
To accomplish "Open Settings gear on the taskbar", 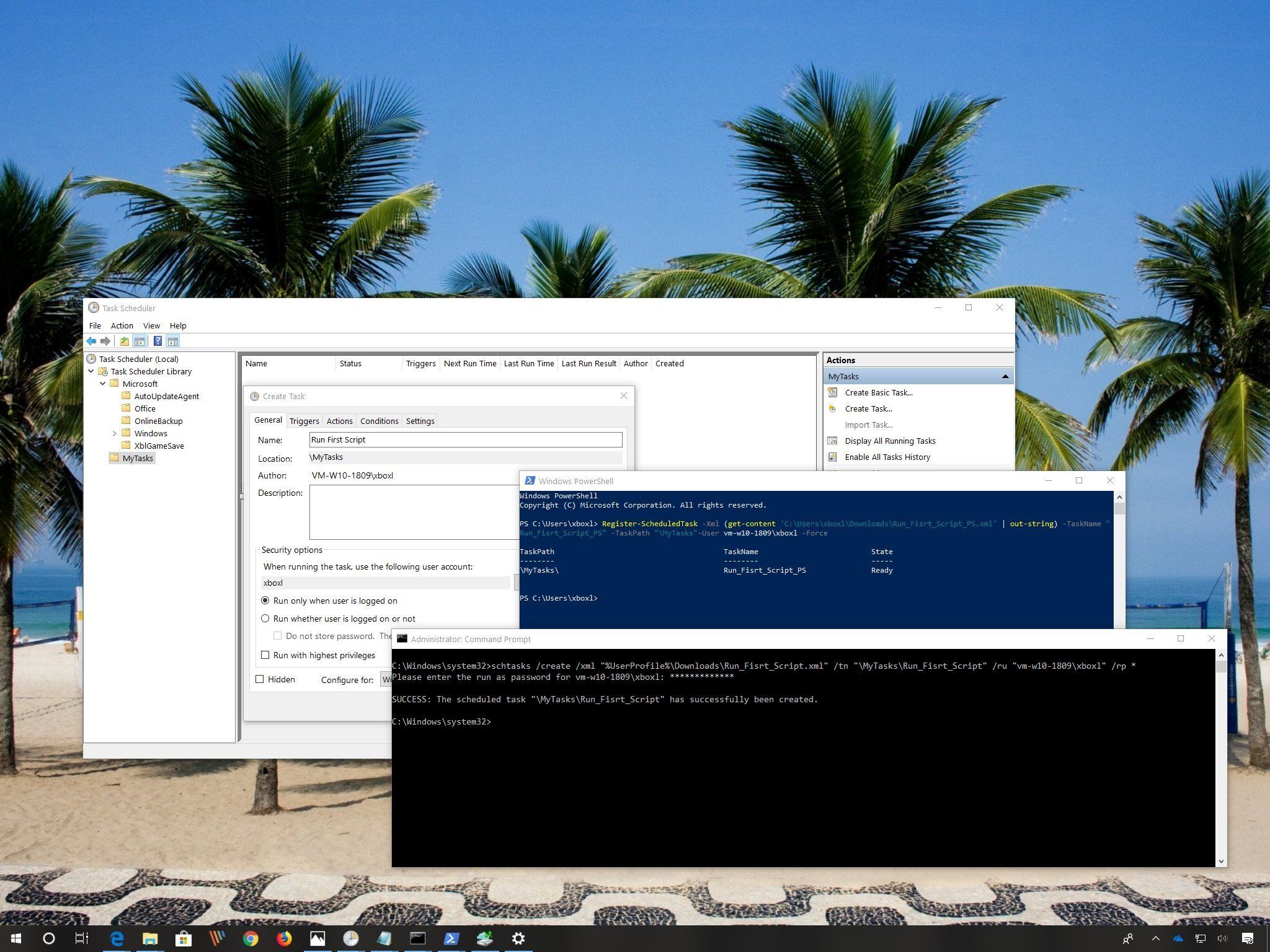I will [x=518, y=938].
